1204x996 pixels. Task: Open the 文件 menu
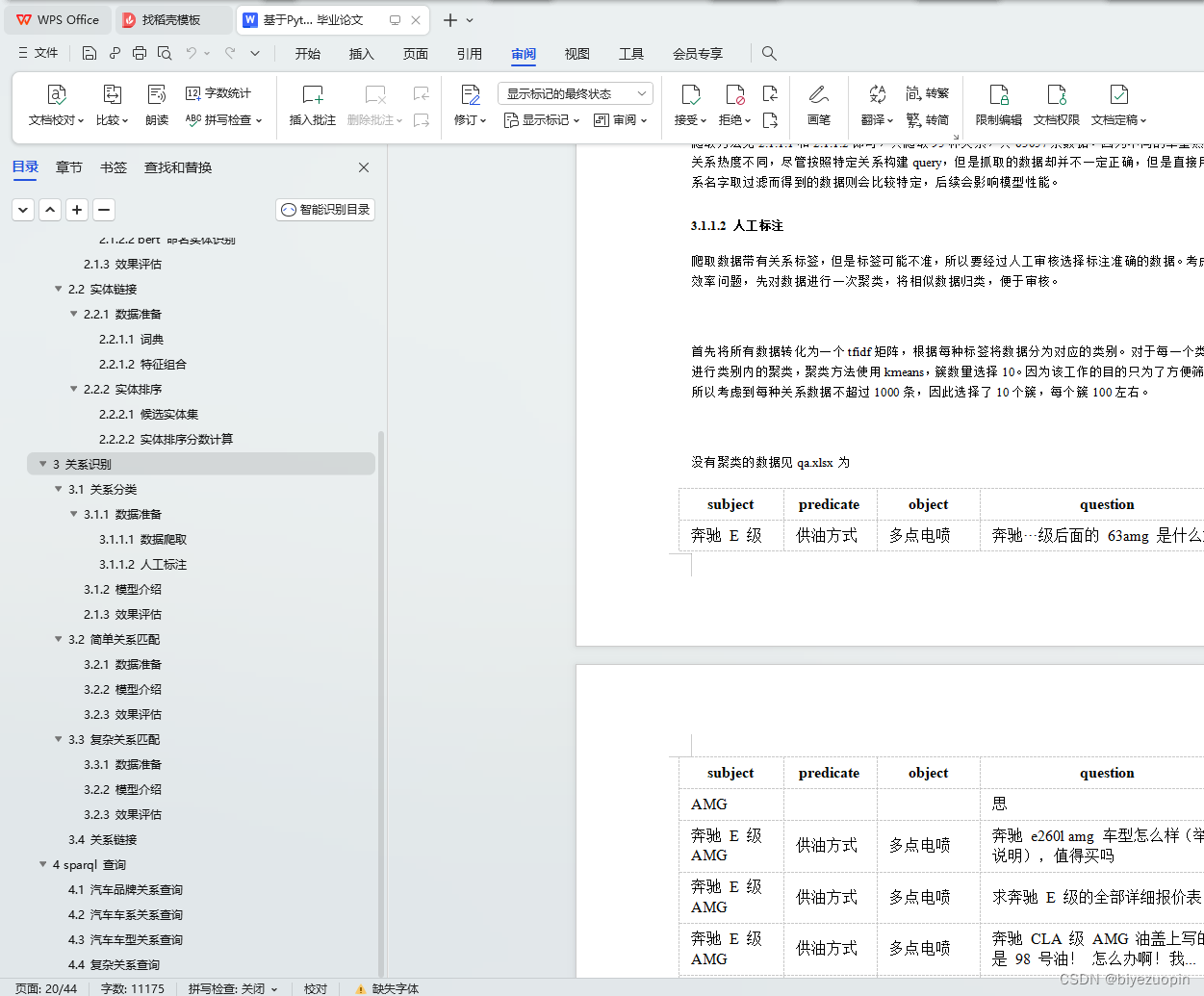pos(38,53)
